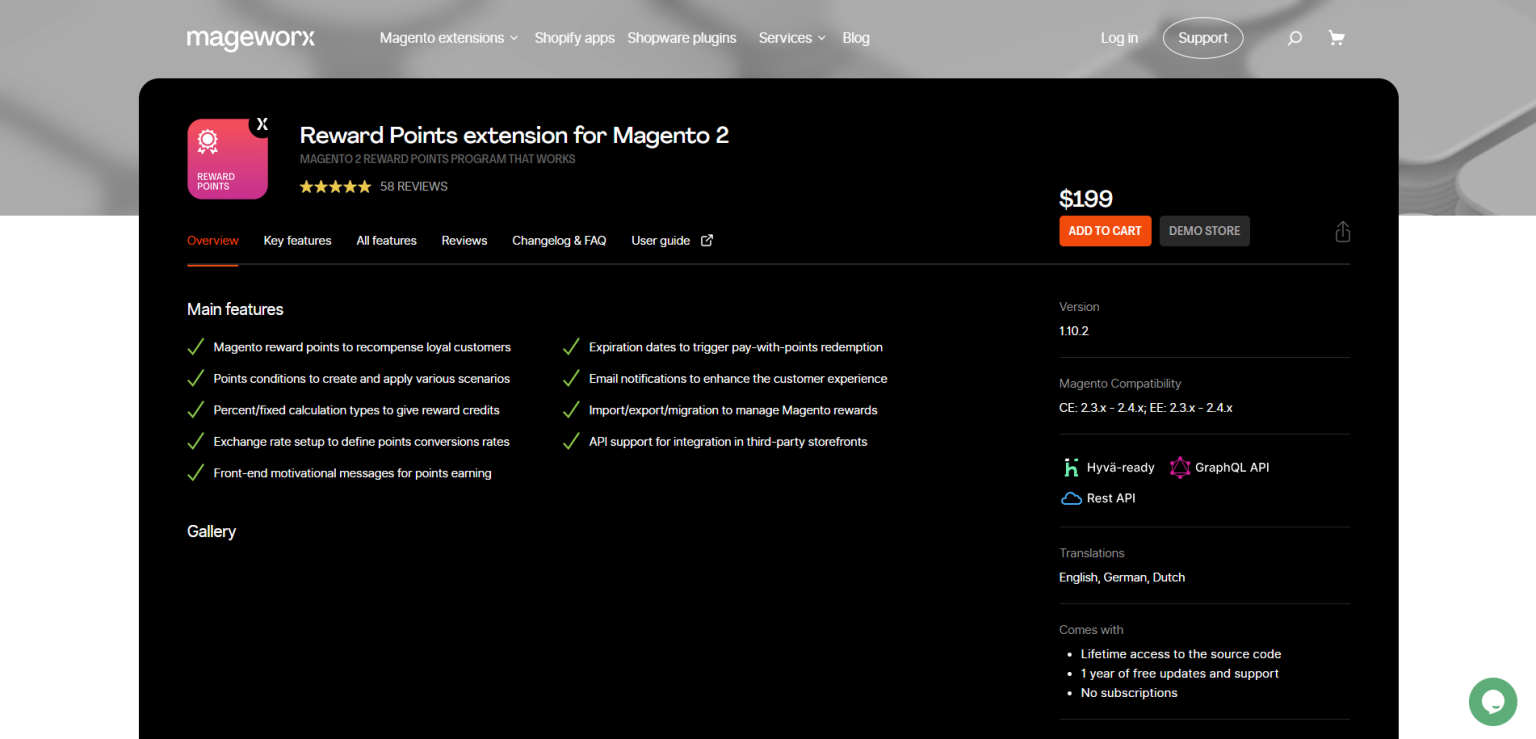Click the Reward Points extension logo
The image size is (1536, 739).
[227, 158]
